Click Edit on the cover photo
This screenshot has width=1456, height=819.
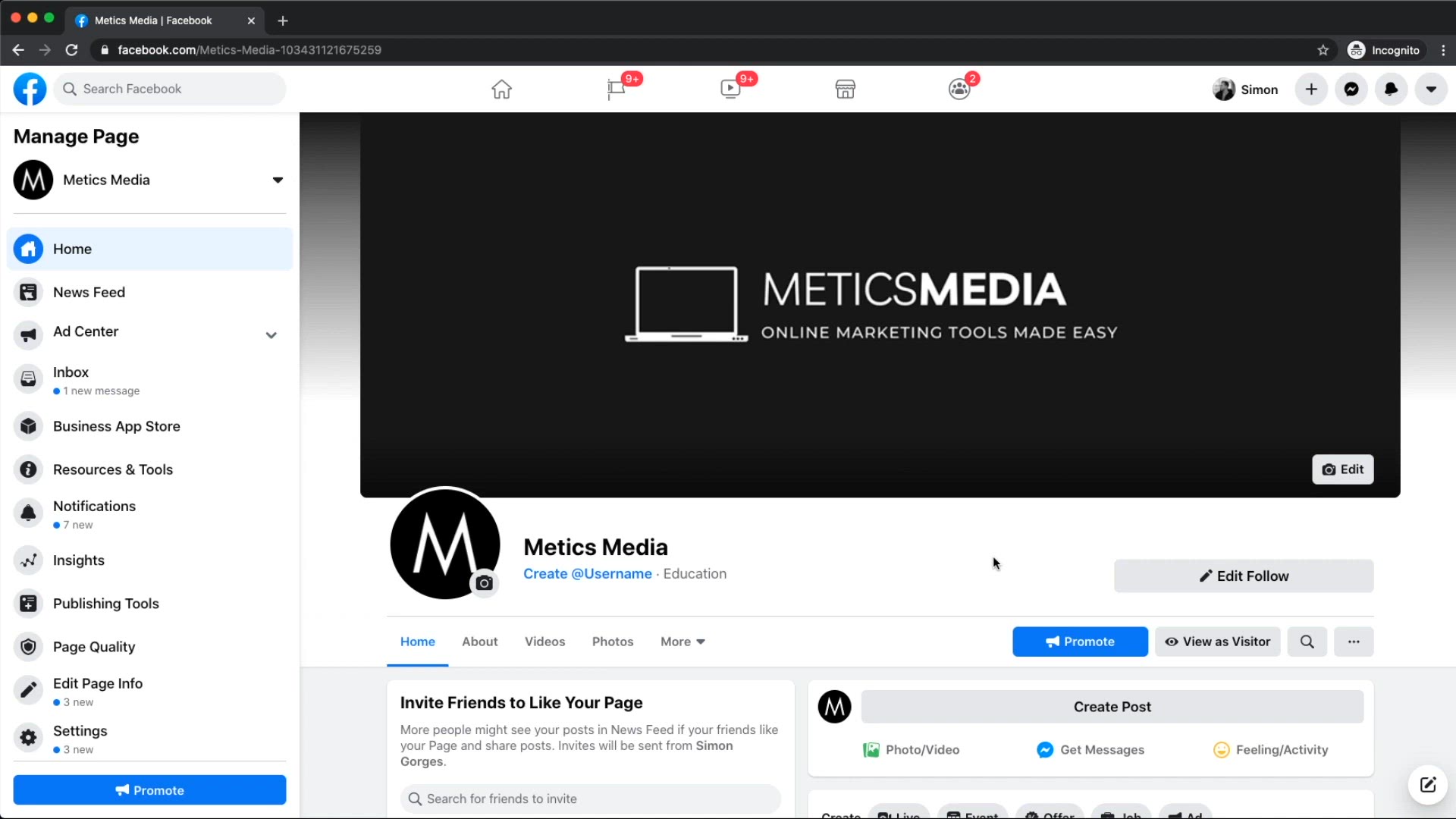pyautogui.click(x=1342, y=469)
